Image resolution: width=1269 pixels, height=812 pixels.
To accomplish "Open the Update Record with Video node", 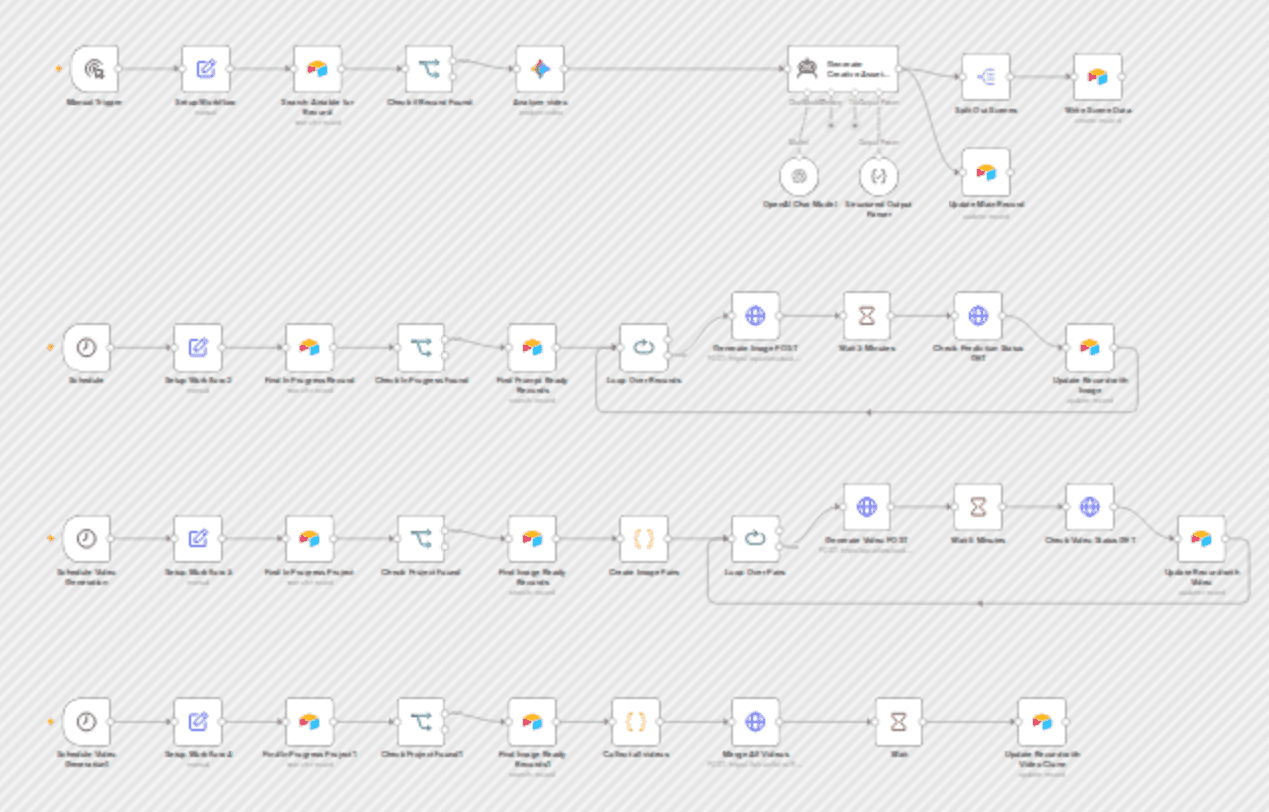I will pyautogui.click(x=1201, y=539).
